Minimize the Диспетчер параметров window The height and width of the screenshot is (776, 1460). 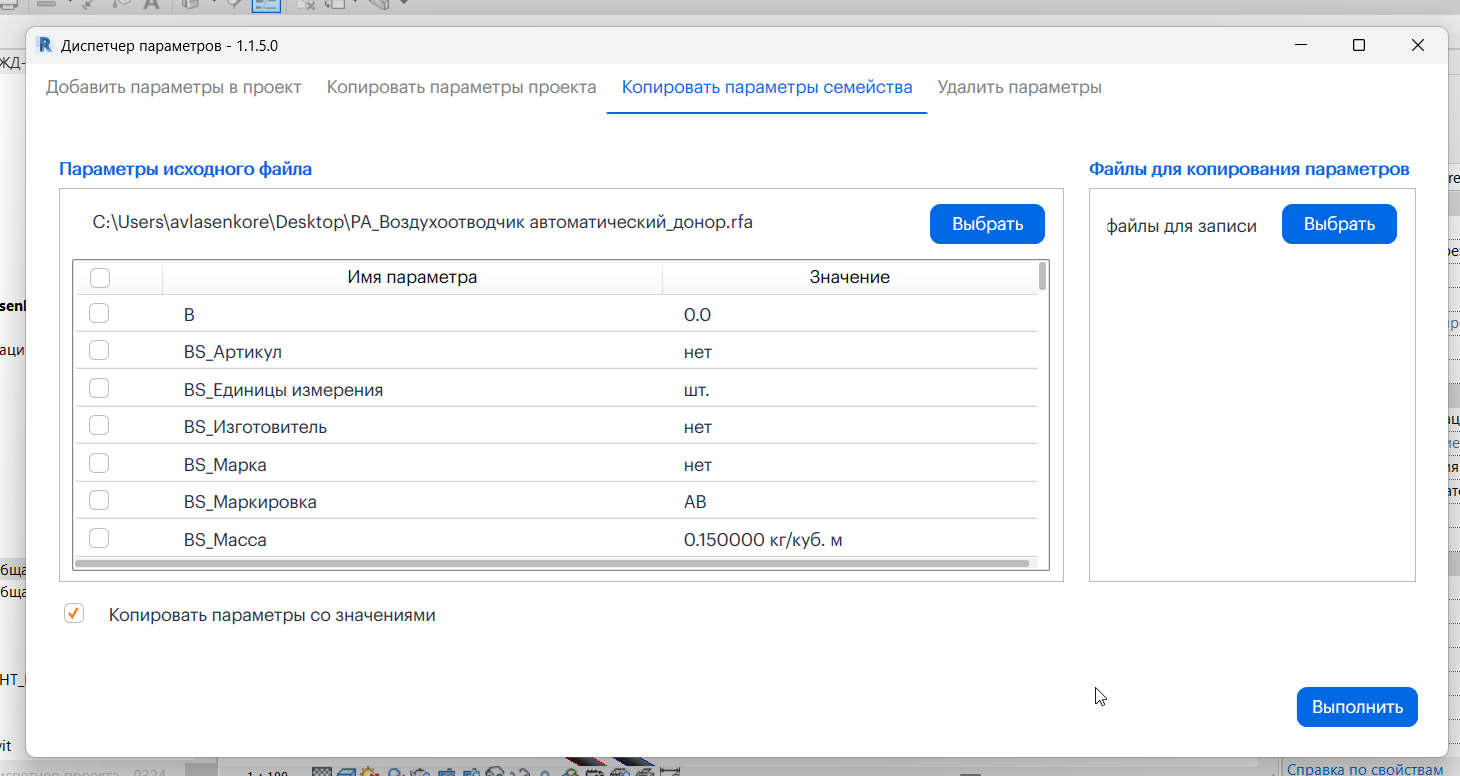(1300, 45)
